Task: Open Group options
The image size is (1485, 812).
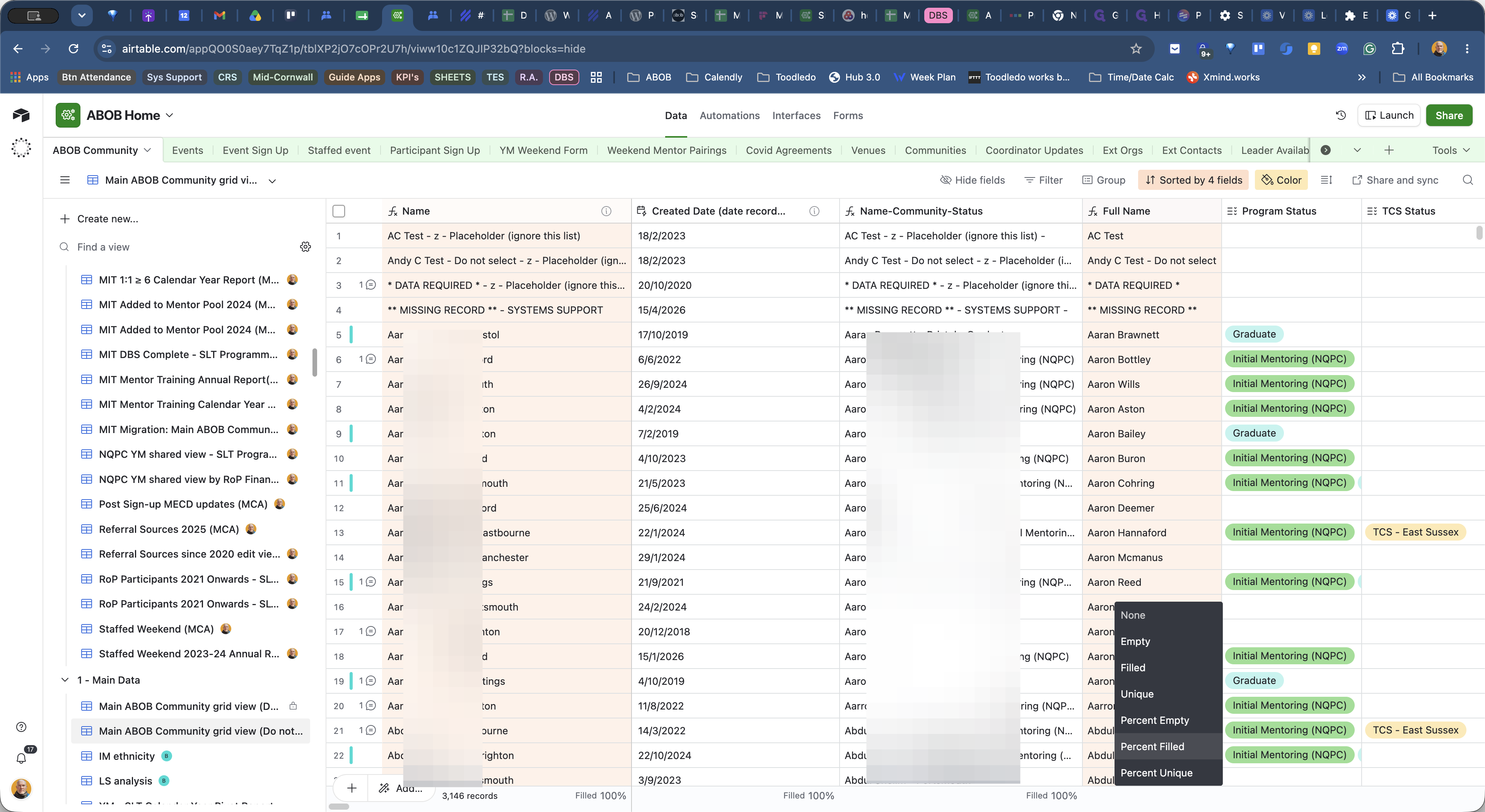Action: [1103, 181]
